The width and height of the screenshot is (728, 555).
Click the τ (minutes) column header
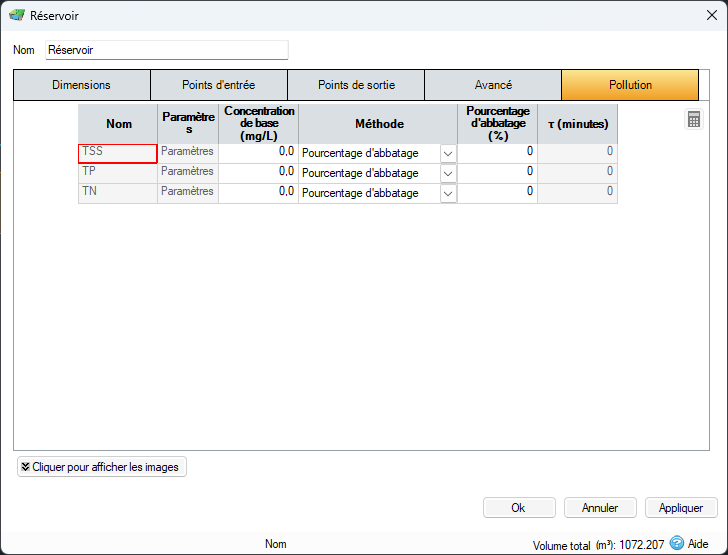(x=578, y=124)
